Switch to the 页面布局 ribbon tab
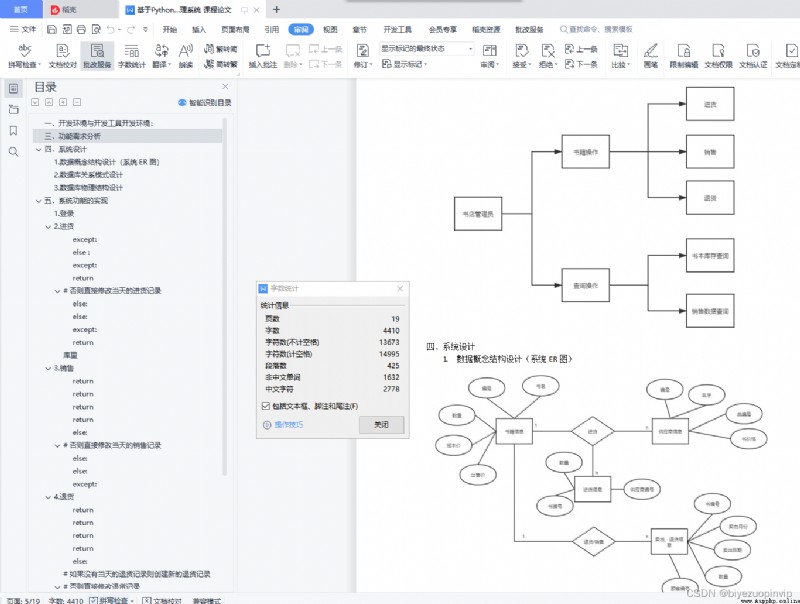Image resolution: width=800 pixels, height=604 pixels. point(235,30)
